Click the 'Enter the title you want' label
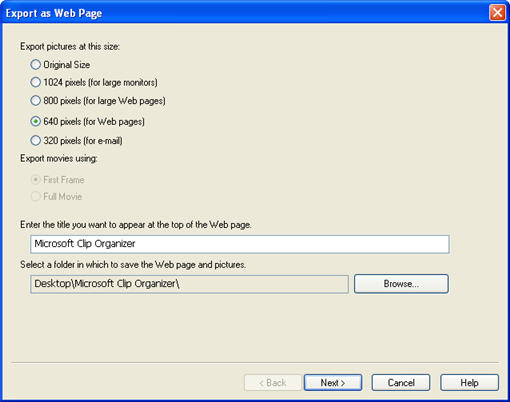510x402 pixels. 136,225
